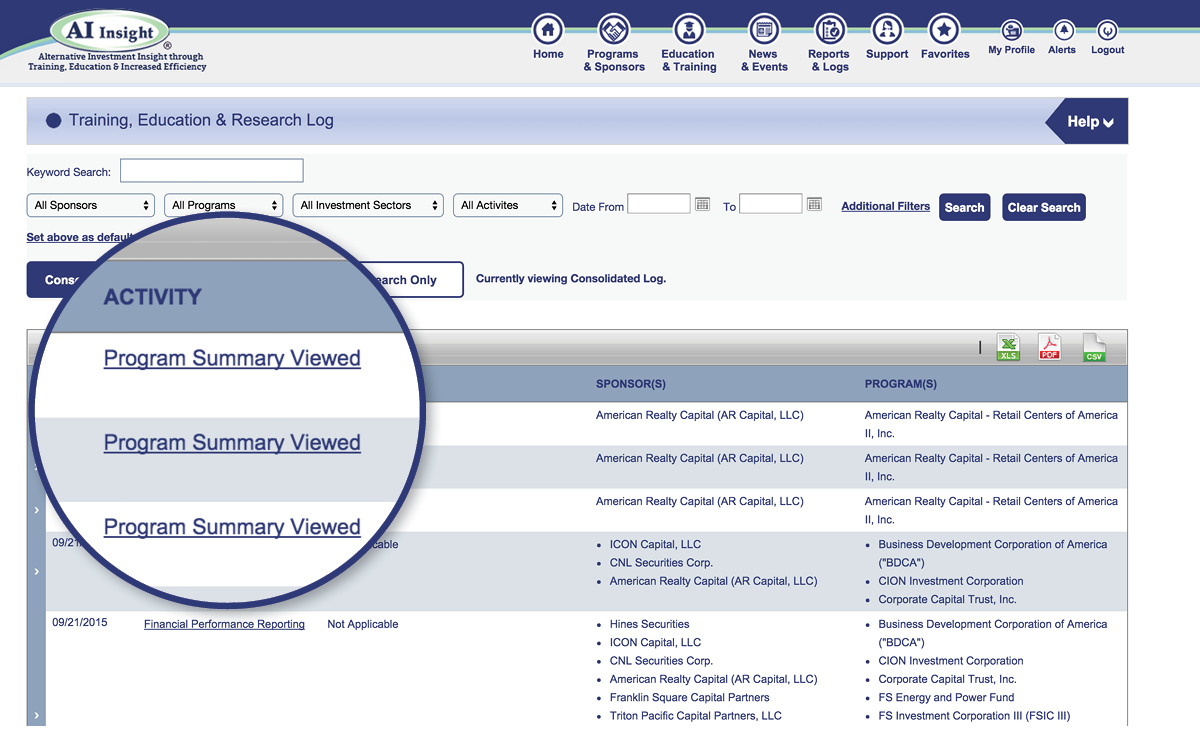Export the log as CSV
Viewport: 1200px width, 750px height.
point(1094,347)
